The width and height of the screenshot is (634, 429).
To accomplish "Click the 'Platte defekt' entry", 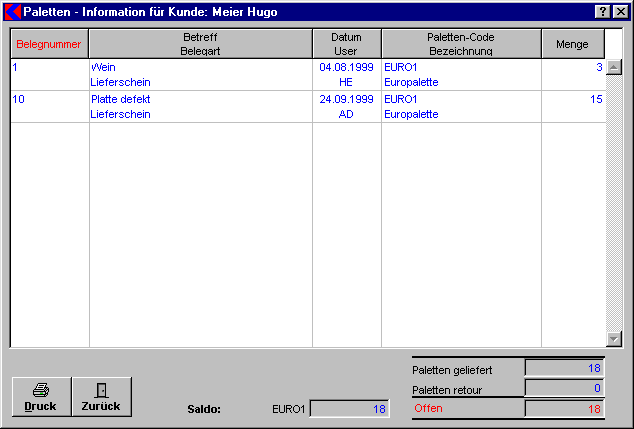I will click(x=120, y=100).
